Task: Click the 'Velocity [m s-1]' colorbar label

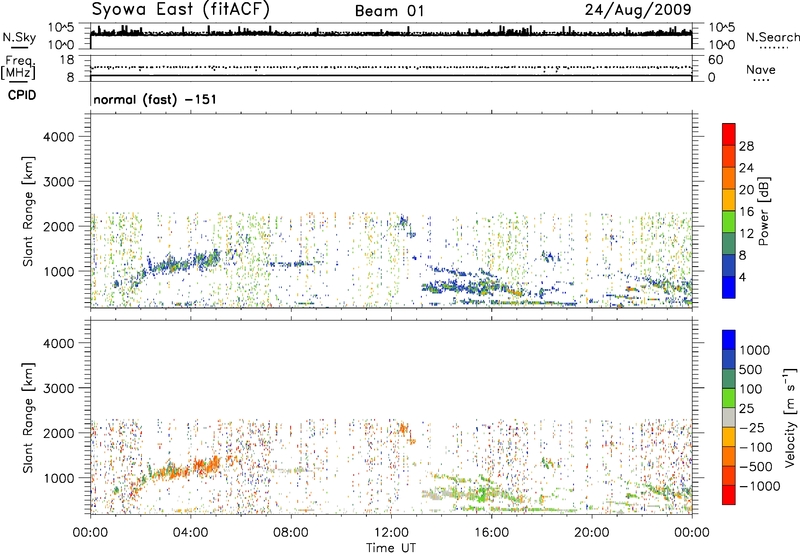Action: pos(790,417)
